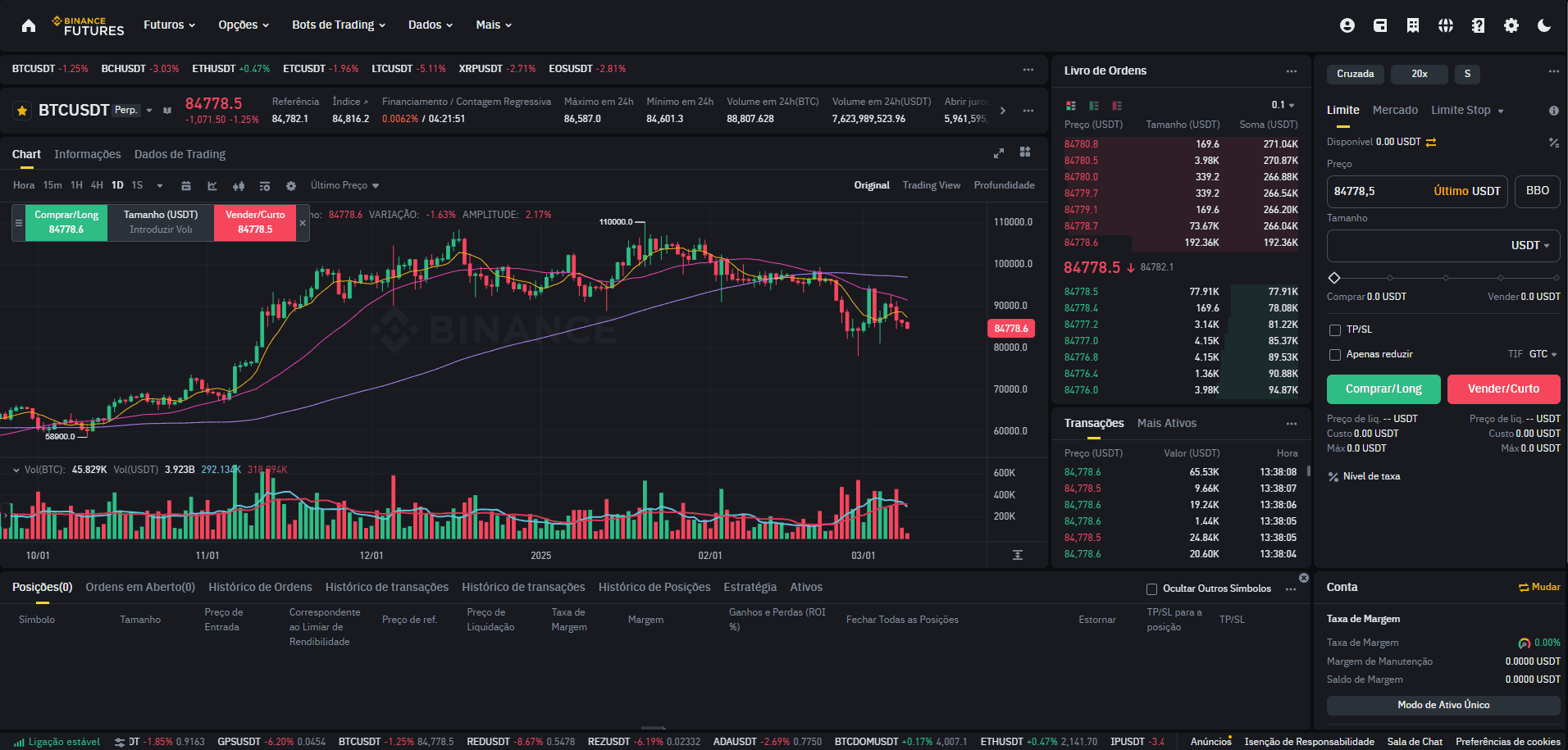1568x750 pixels.
Task: Toggle BTCUSDT favorite star
Action: tap(22, 110)
